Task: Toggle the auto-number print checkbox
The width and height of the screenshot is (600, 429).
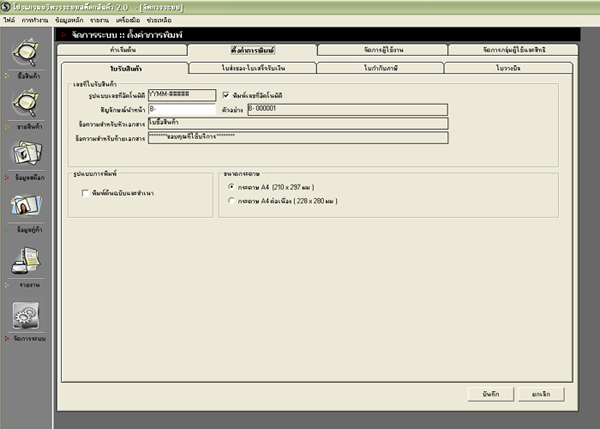Action: point(225,94)
